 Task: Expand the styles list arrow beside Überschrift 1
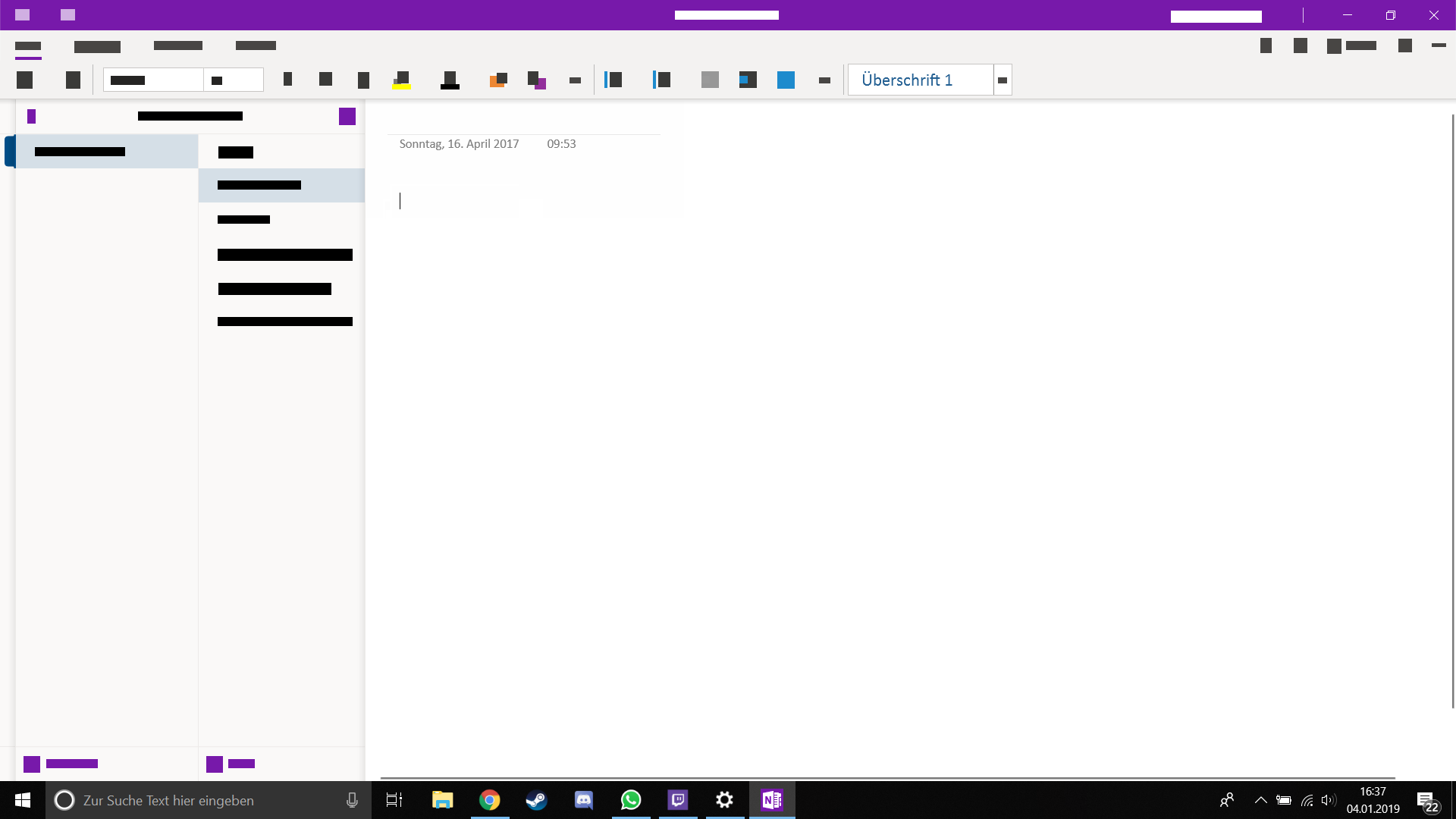click(1003, 80)
